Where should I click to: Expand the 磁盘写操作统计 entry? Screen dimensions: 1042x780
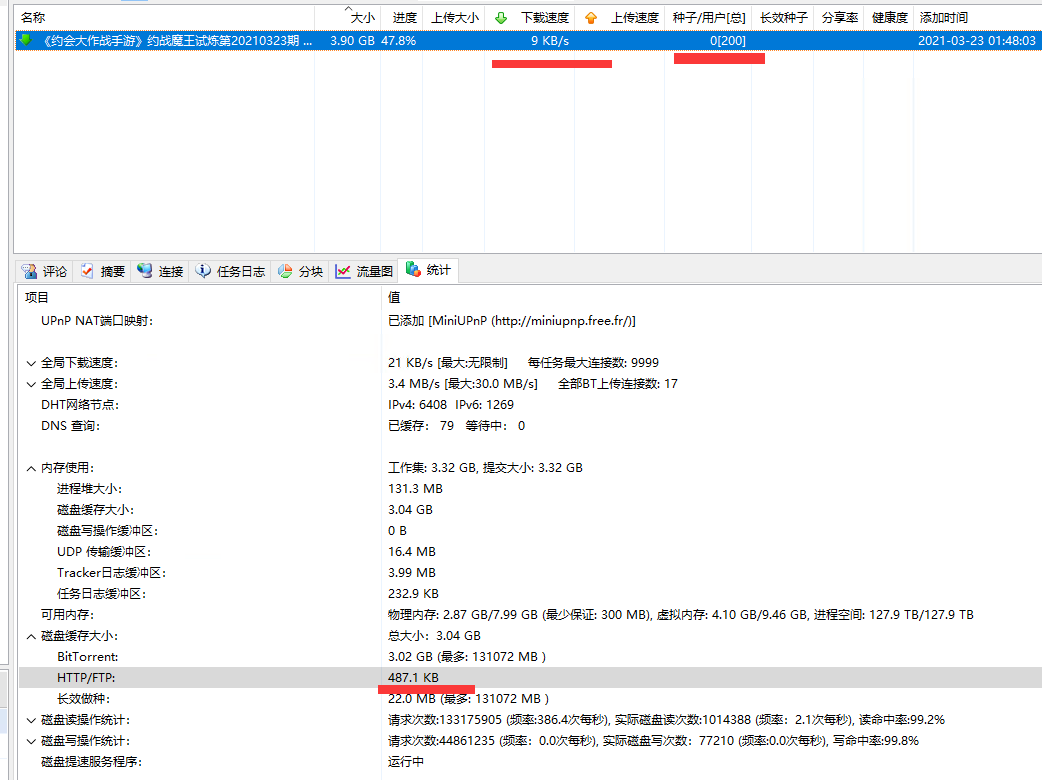coord(31,741)
